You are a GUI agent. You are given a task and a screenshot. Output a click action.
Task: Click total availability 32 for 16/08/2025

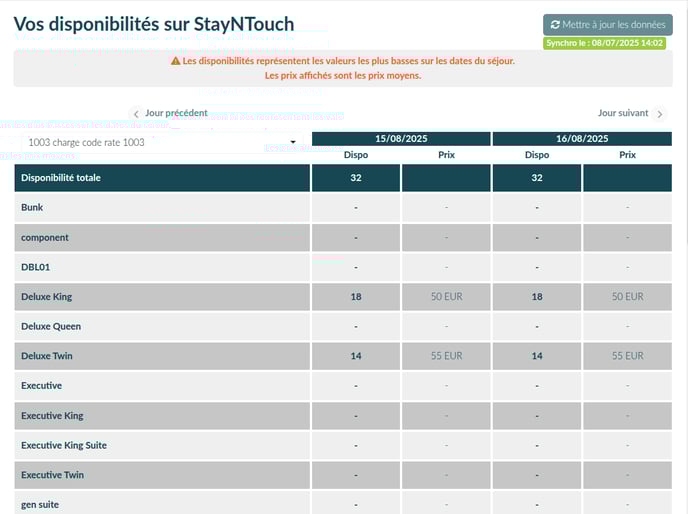[x=537, y=178]
